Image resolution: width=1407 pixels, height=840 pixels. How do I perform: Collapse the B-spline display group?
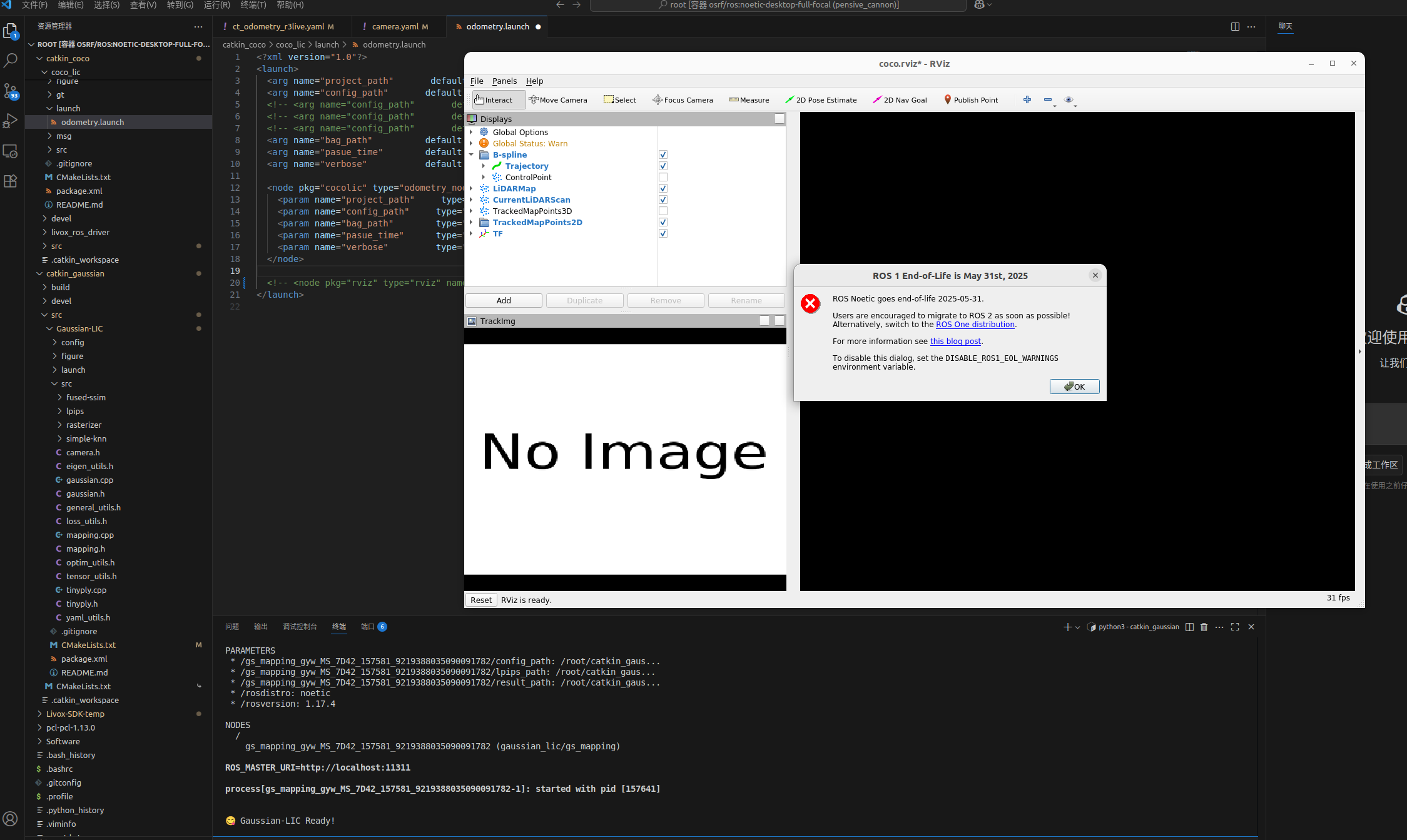tap(471, 155)
